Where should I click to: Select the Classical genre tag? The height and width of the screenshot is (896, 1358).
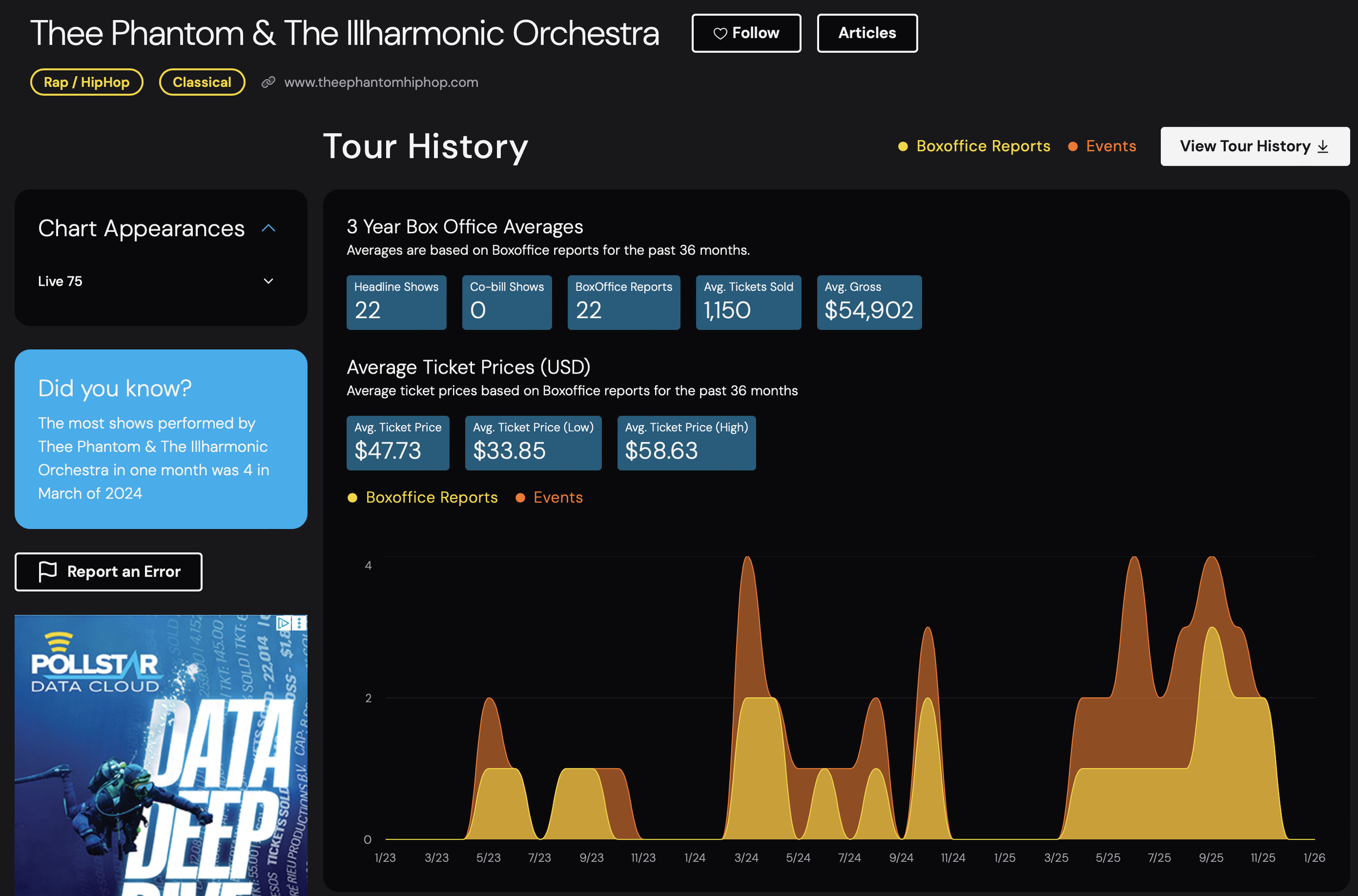pos(202,83)
